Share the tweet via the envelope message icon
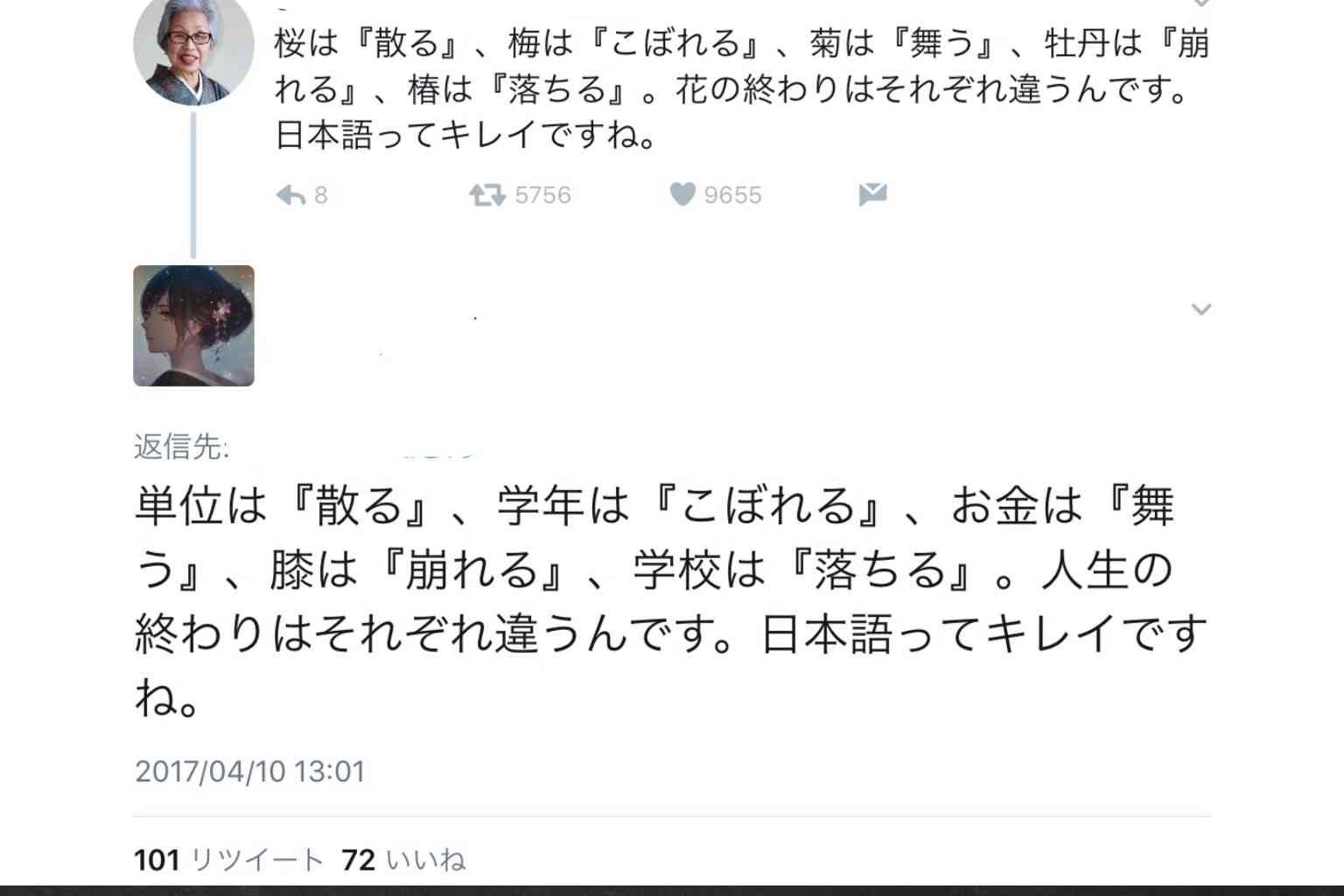 point(873,194)
